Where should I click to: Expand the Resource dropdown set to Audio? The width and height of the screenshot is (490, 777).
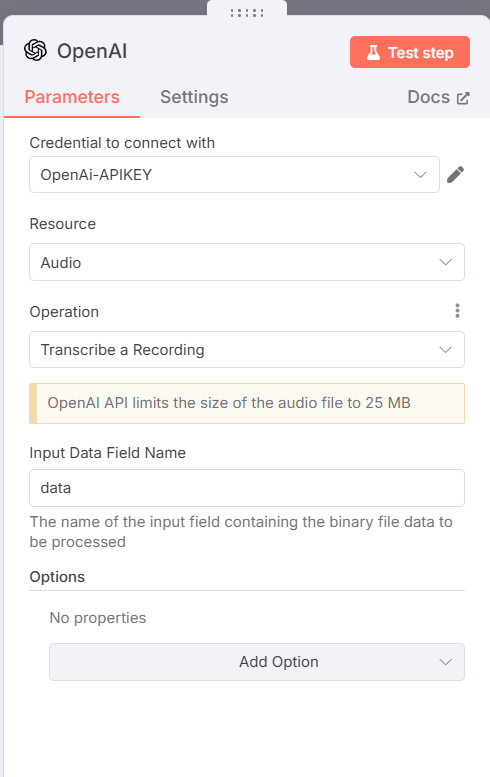point(247,262)
